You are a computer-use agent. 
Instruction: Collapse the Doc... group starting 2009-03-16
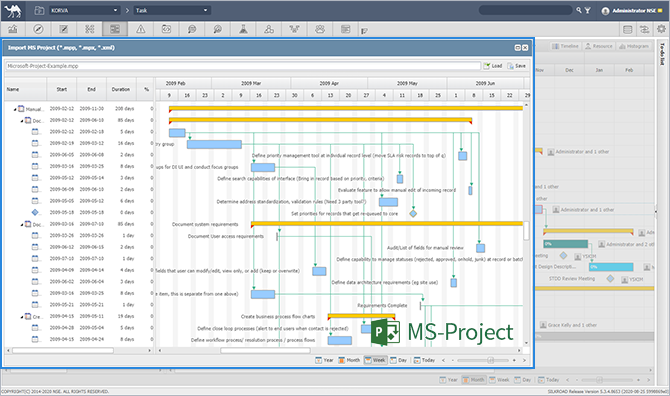point(22,225)
